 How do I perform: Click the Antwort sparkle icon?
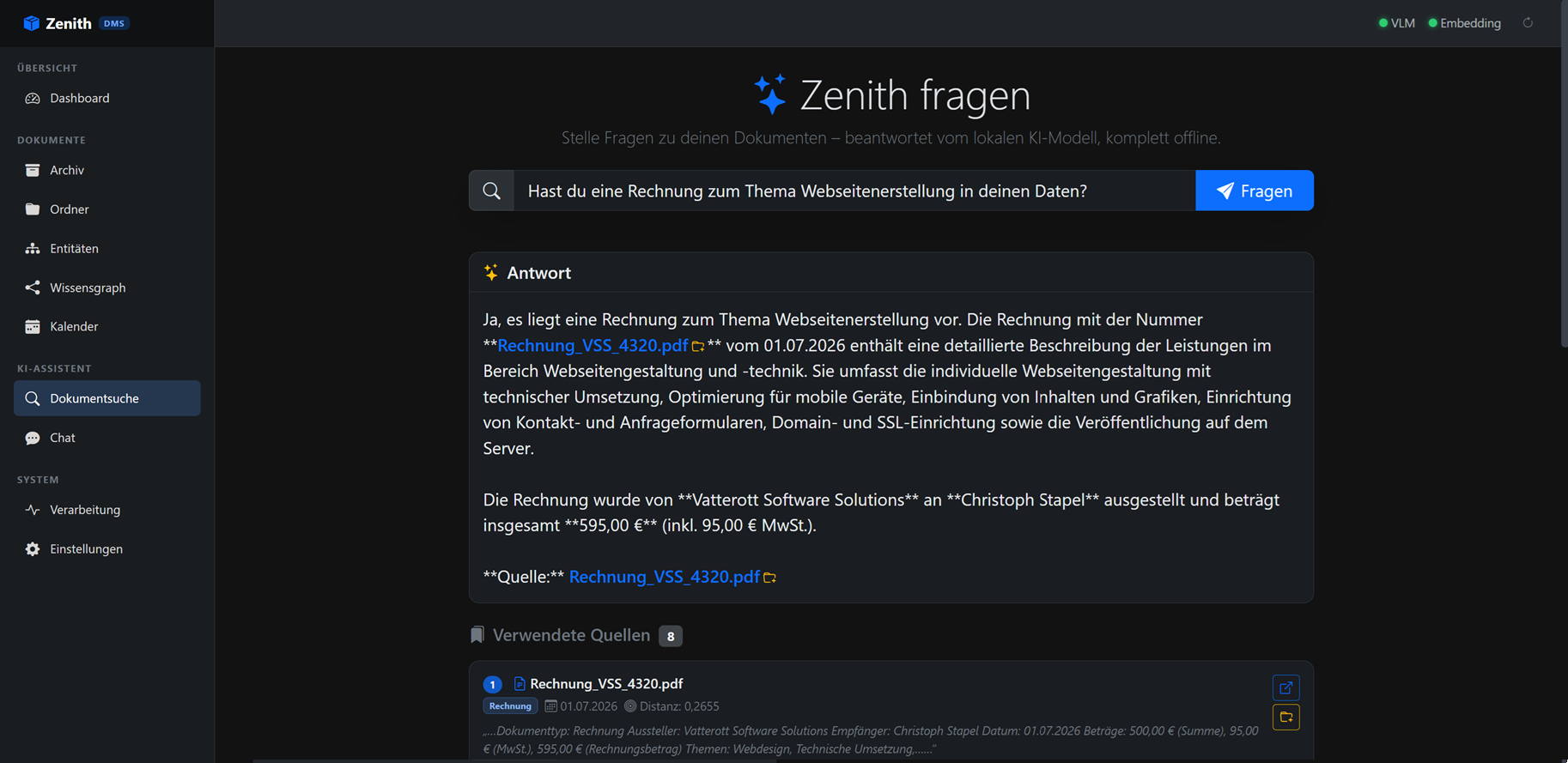[x=491, y=273]
